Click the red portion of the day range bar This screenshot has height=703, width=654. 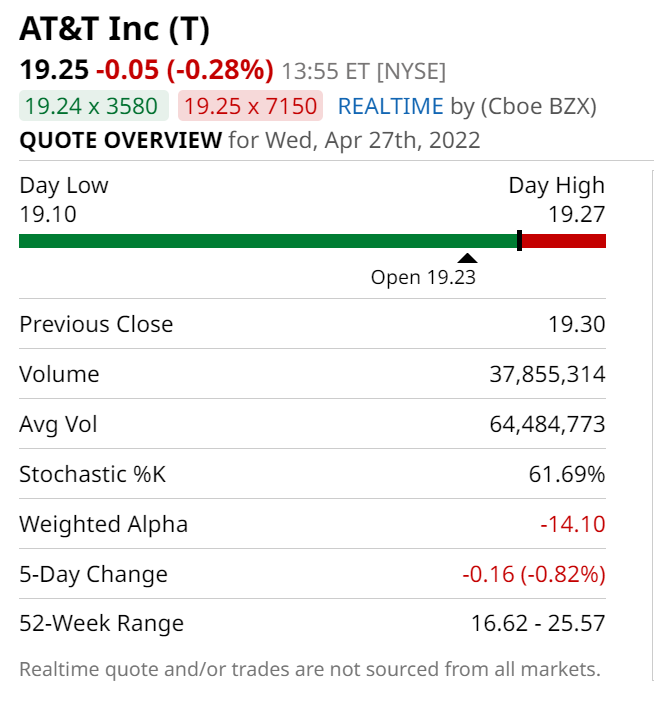point(564,241)
